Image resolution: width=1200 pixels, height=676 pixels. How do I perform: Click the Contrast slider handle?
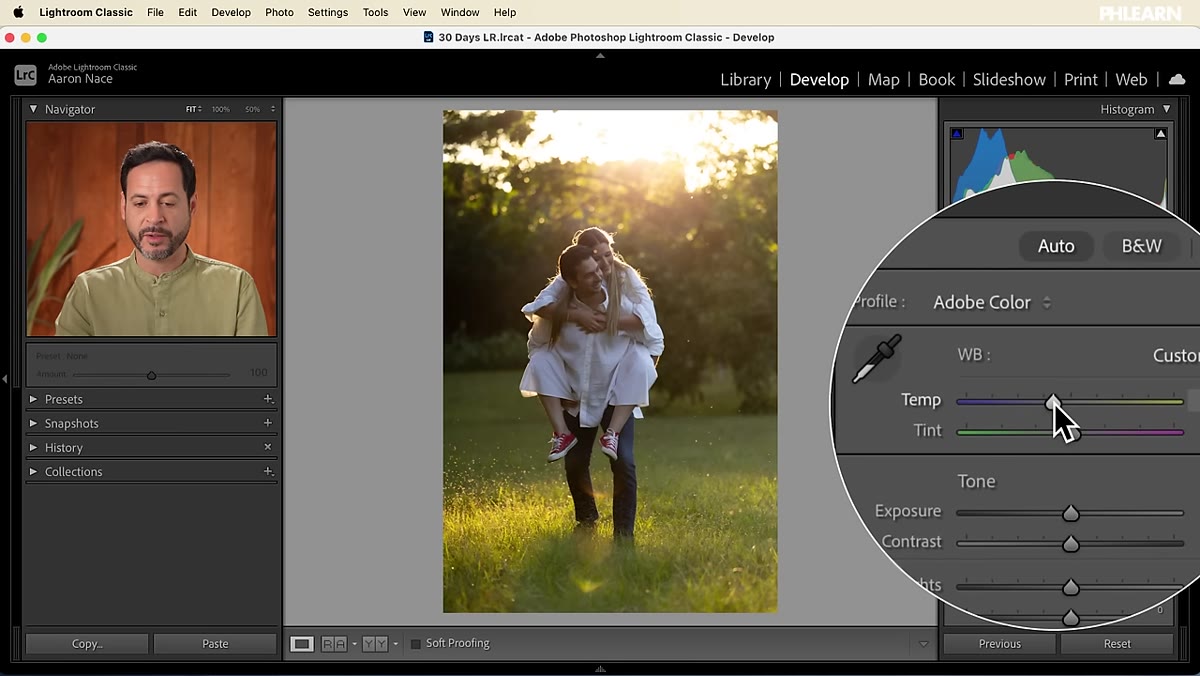[1070, 543]
